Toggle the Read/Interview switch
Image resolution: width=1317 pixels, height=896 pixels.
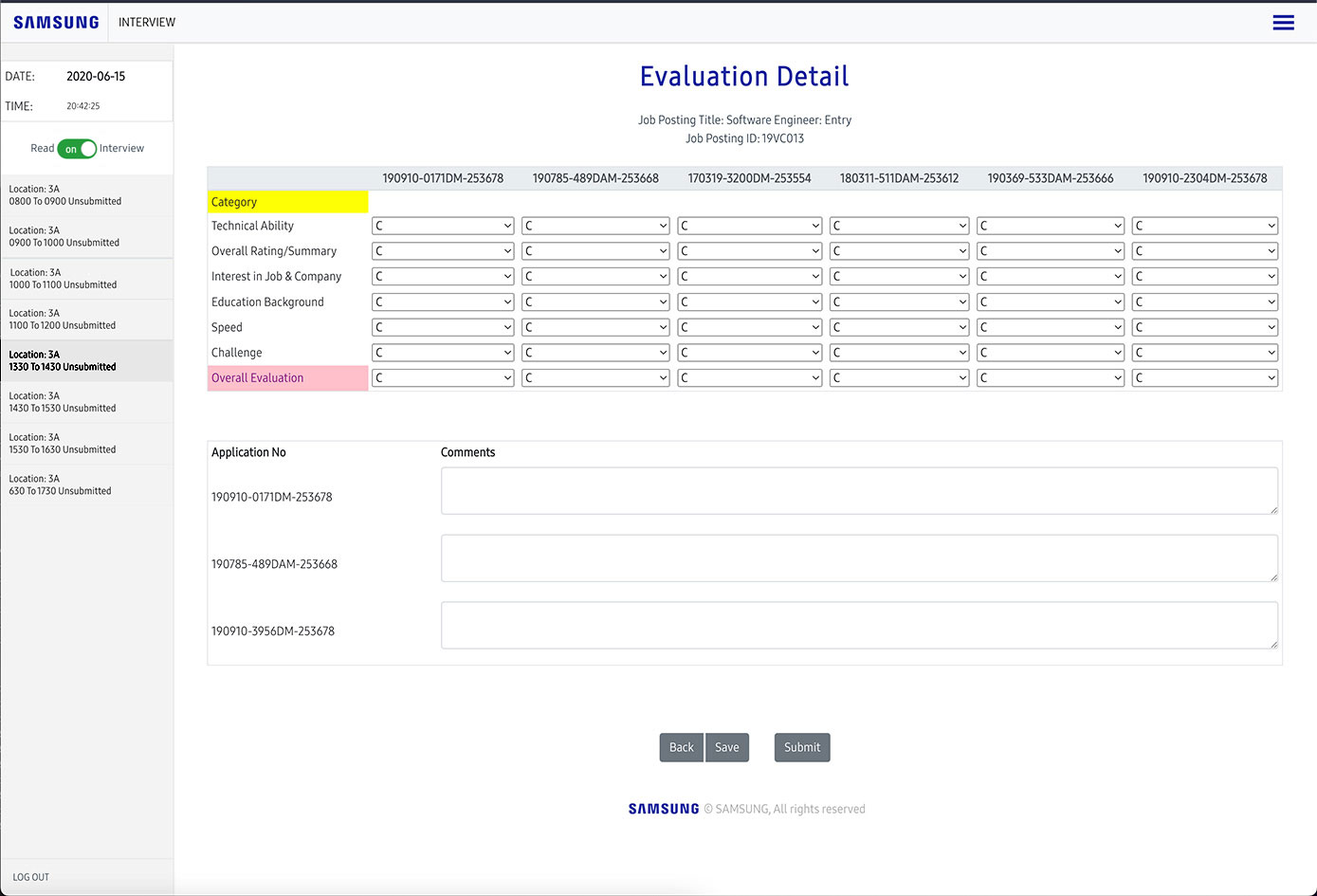point(77,149)
